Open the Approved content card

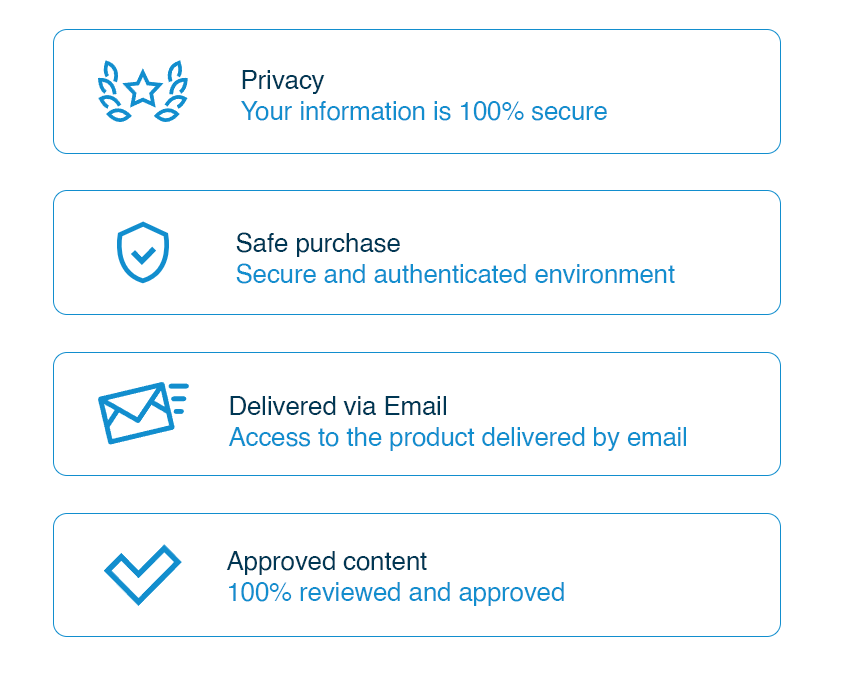(417, 575)
